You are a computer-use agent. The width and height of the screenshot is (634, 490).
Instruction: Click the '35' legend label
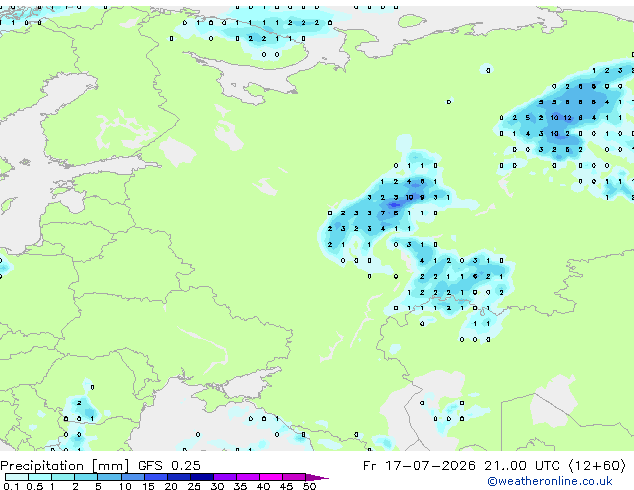tap(240, 486)
